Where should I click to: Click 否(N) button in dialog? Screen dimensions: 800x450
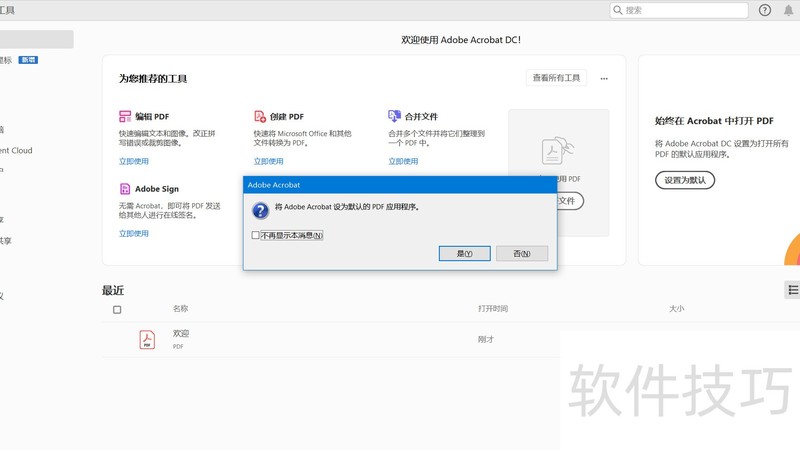pos(522,254)
